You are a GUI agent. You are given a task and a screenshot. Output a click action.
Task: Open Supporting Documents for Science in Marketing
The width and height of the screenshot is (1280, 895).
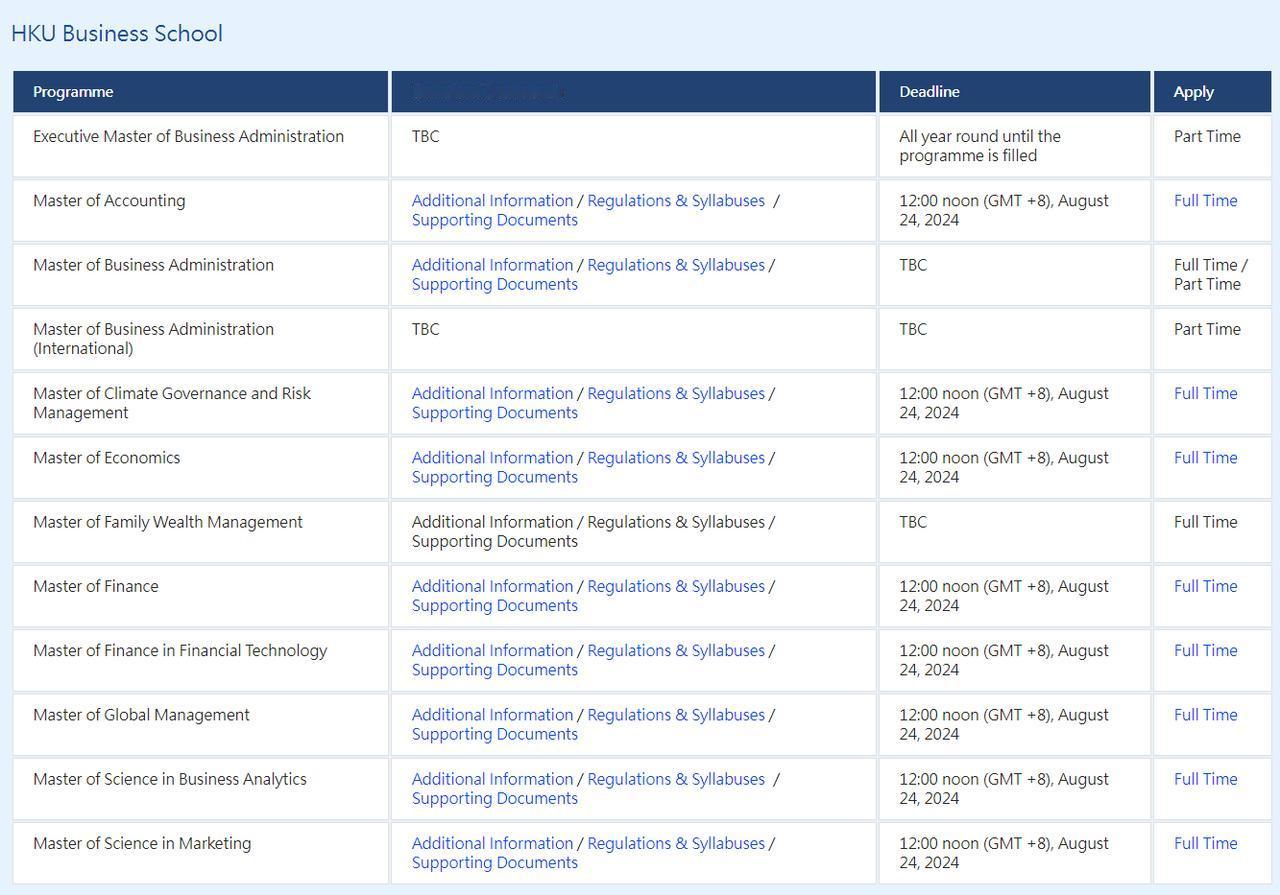coord(495,863)
